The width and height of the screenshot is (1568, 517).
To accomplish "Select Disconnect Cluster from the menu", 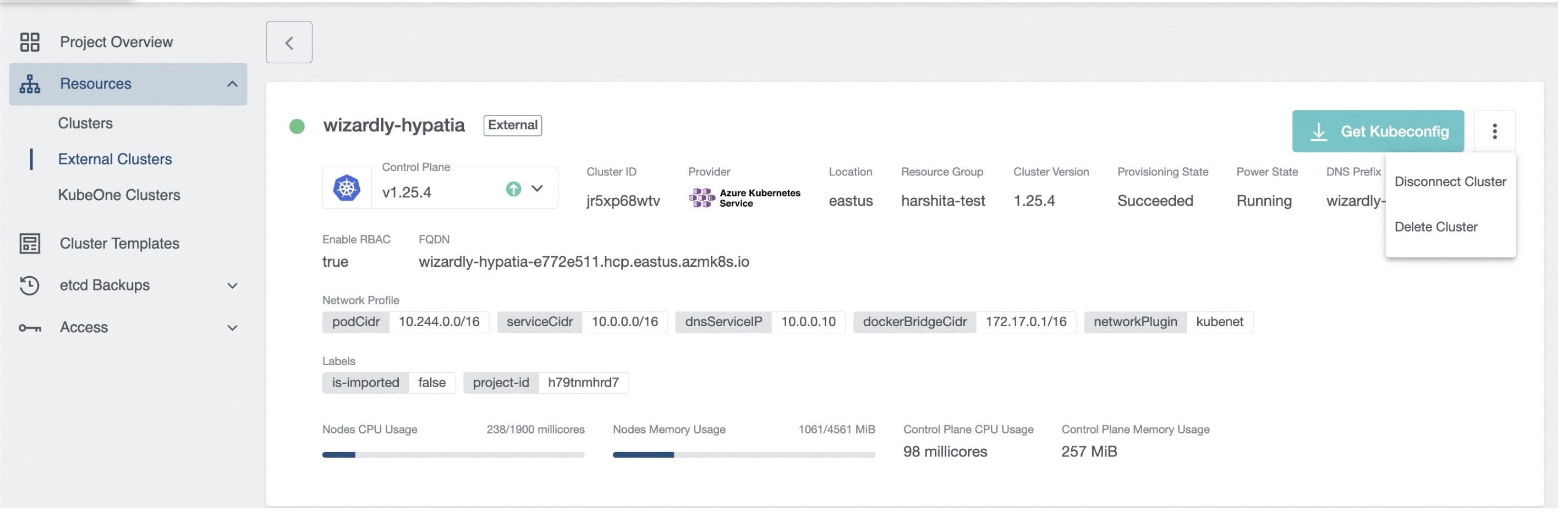I will coord(1450,182).
